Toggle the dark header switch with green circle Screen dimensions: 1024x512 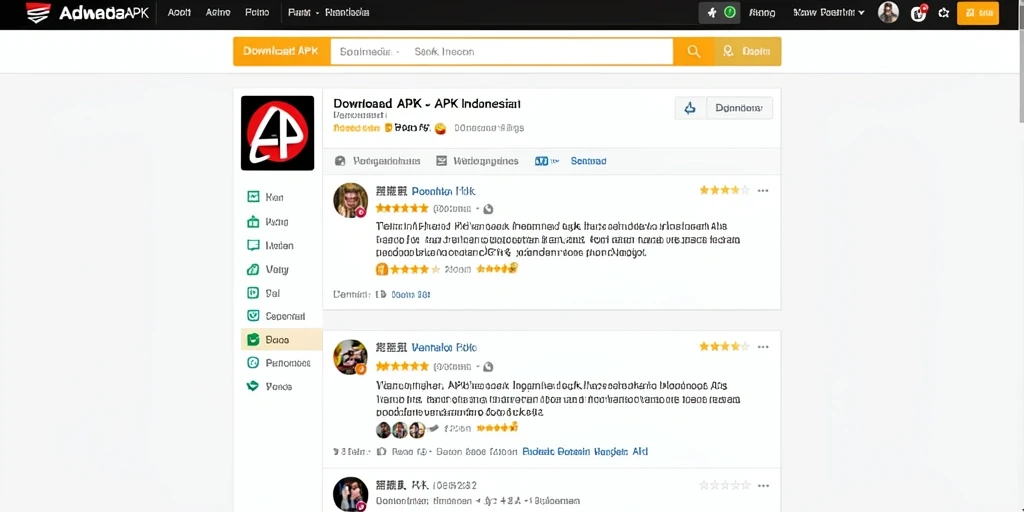[x=720, y=12]
